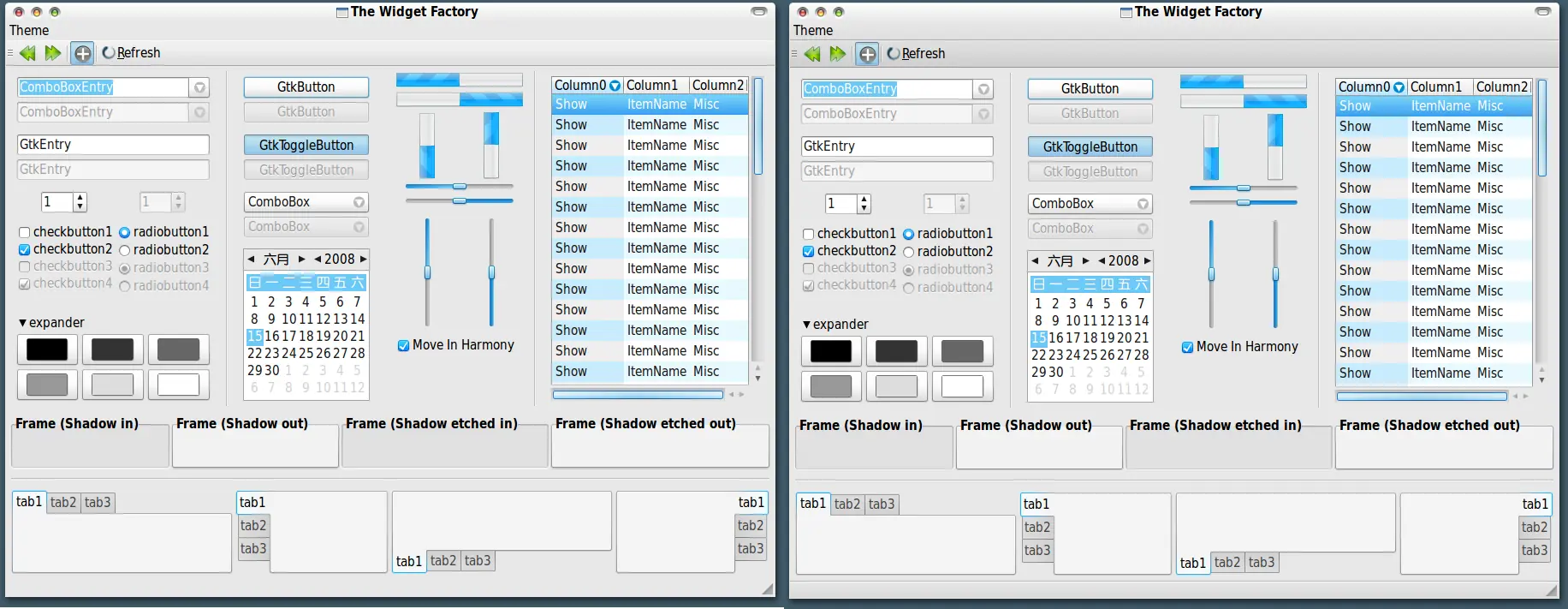Enable checkbutton1 in the left window
This screenshot has width=1568, height=609.
25,232
